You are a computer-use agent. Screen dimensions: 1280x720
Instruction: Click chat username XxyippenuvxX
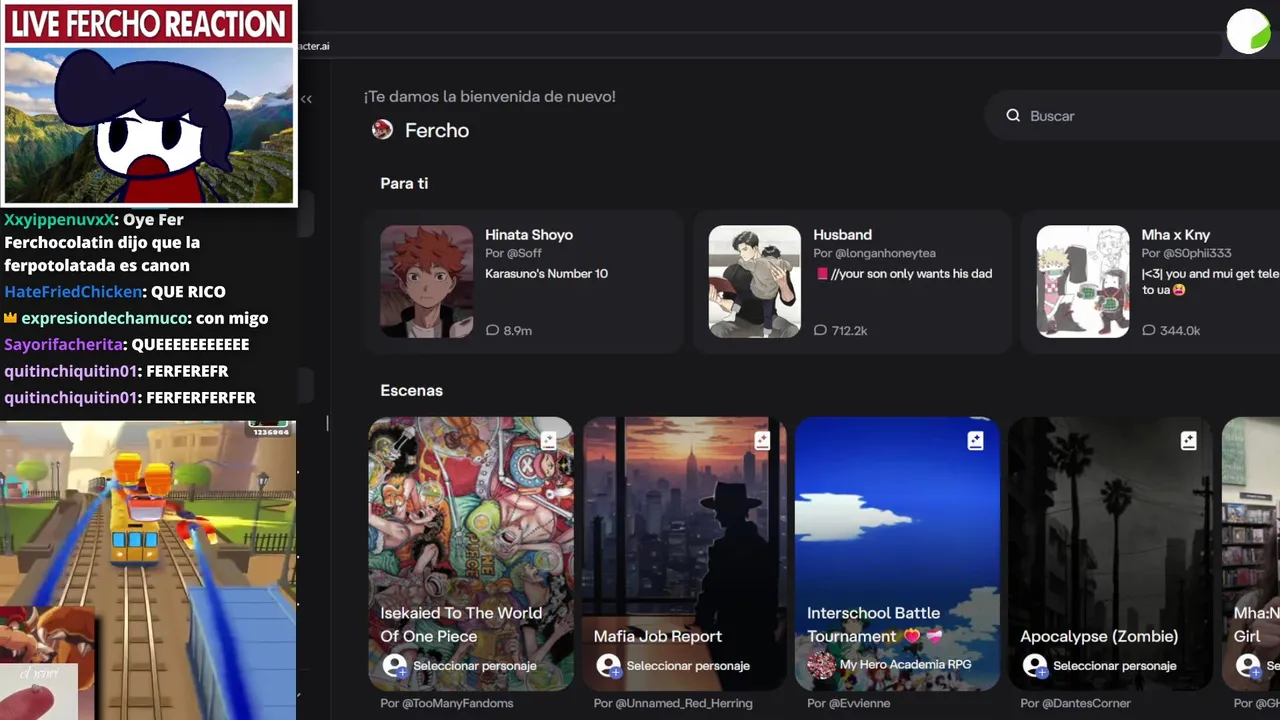tap(59, 220)
